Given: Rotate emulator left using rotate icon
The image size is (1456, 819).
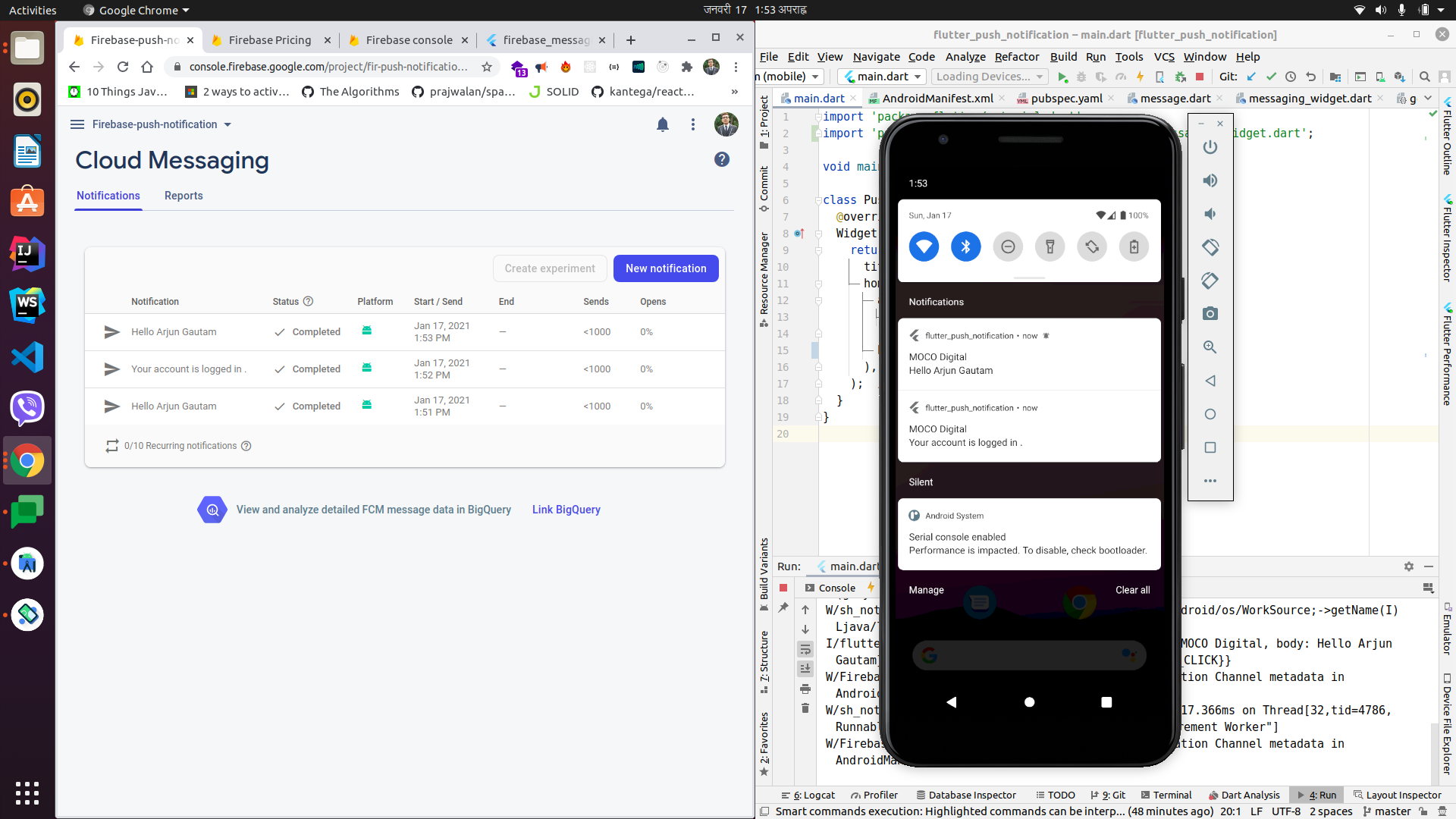Looking at the screenshot, I should (x=1210, y=247).
